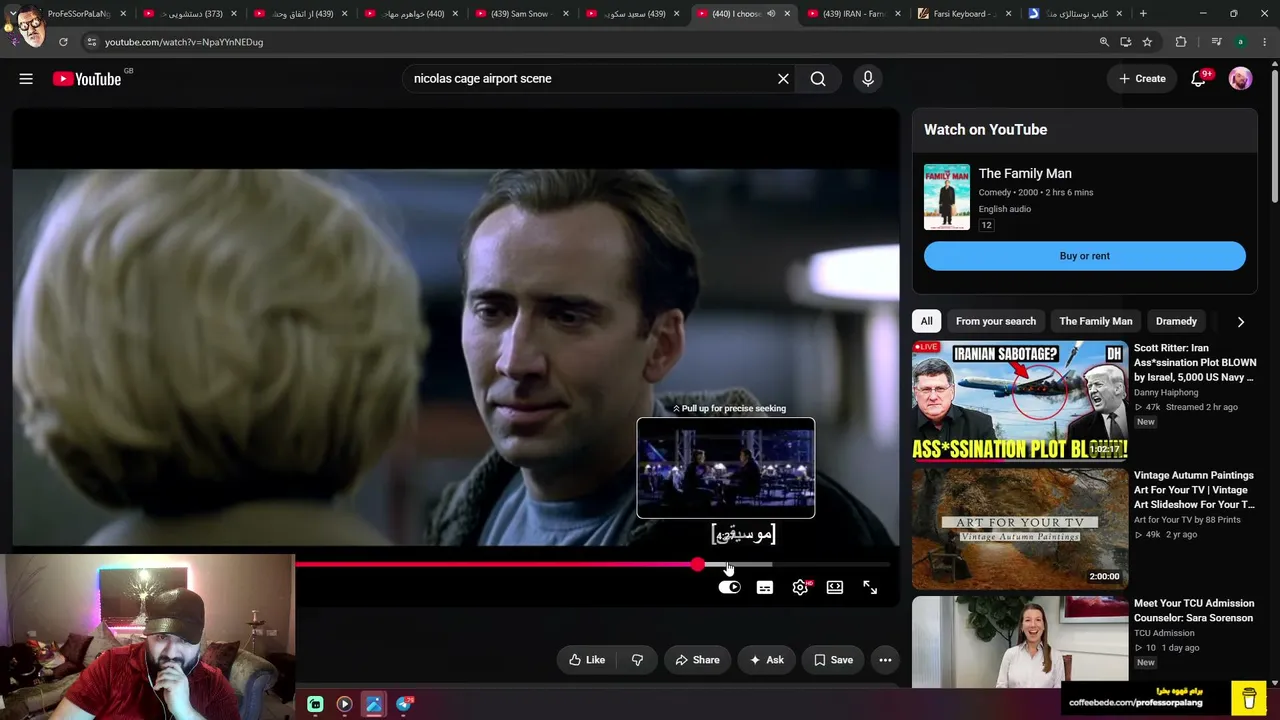Select the All filter chip
The height and width of the screenshot is (720, 1280).
click(927, 321)
